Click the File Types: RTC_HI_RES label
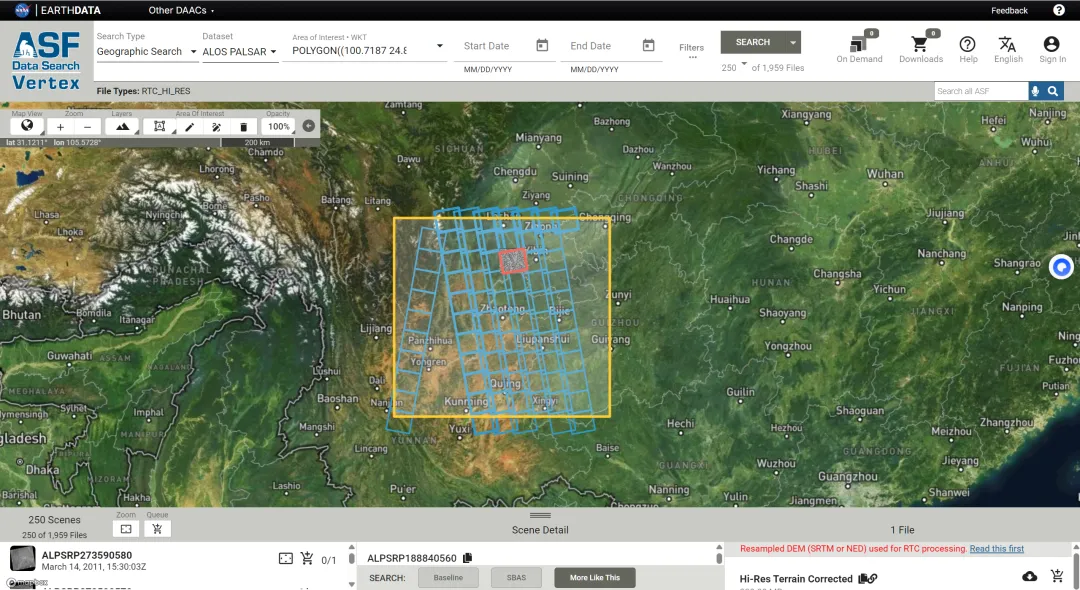The image size is (1080, 590). [x=143, y=91]
